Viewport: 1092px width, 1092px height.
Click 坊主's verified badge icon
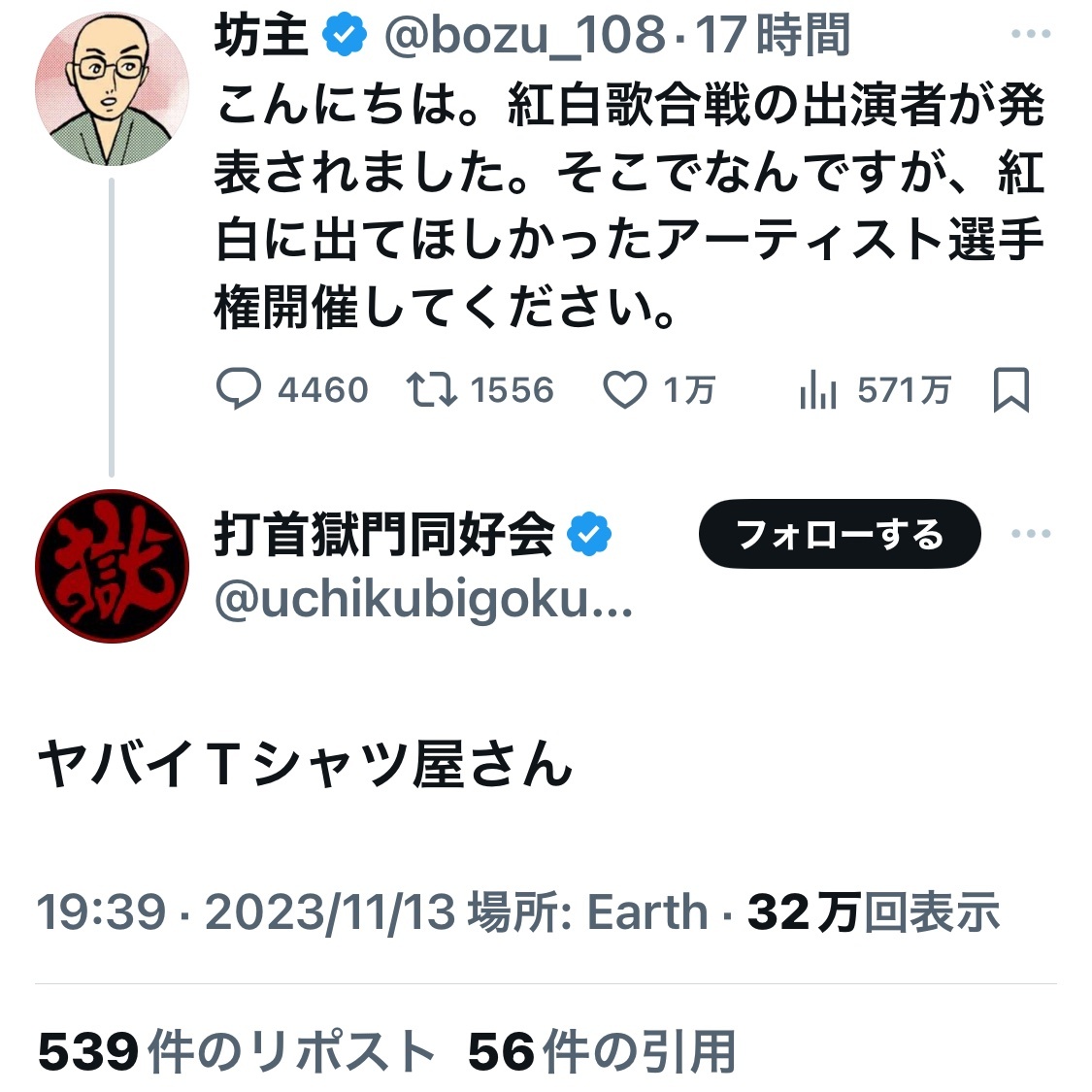click(x=346, y=37)
